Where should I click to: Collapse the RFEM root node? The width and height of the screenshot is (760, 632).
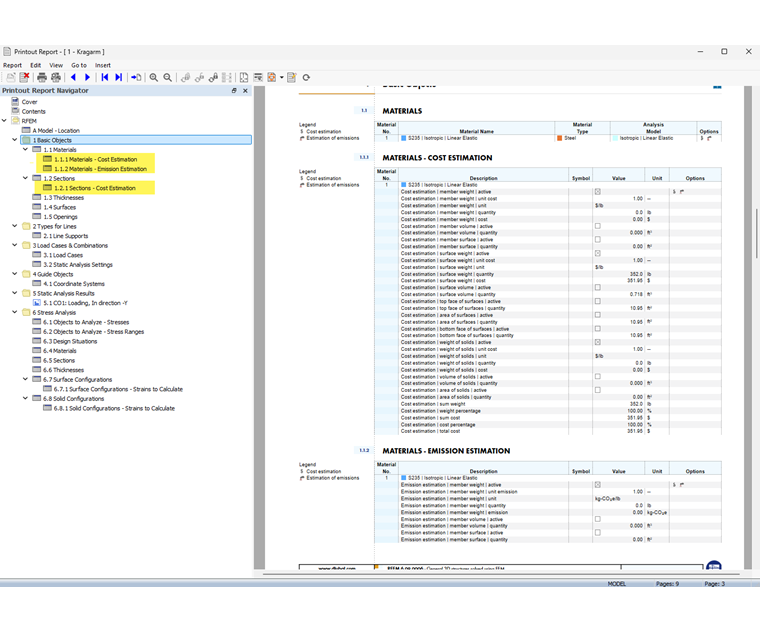pyautogui.click(x=4, y=121)
